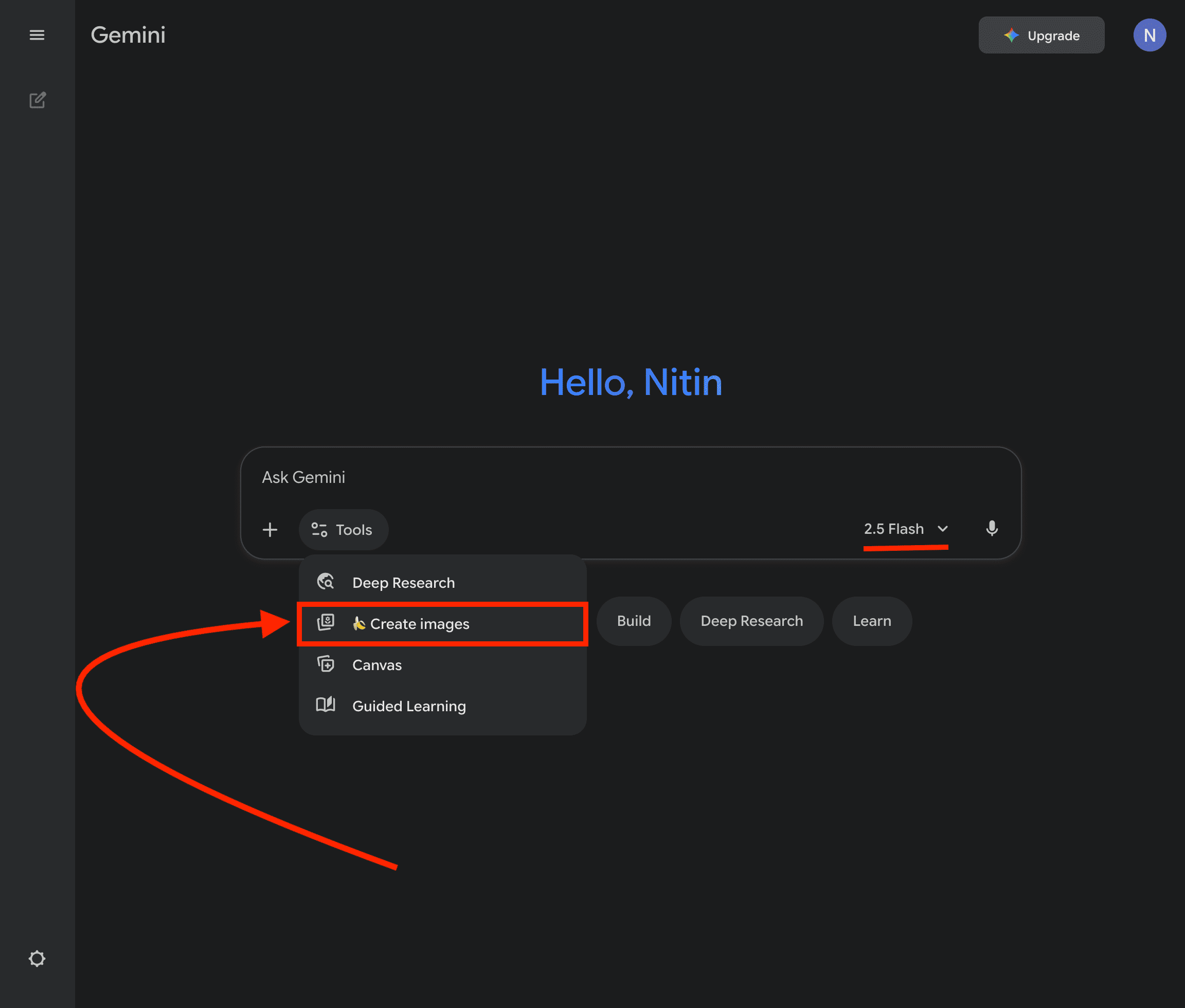The image size is (1185, 1008).
Task: Open settings gear in sidebar
Action: click(37, 958)
